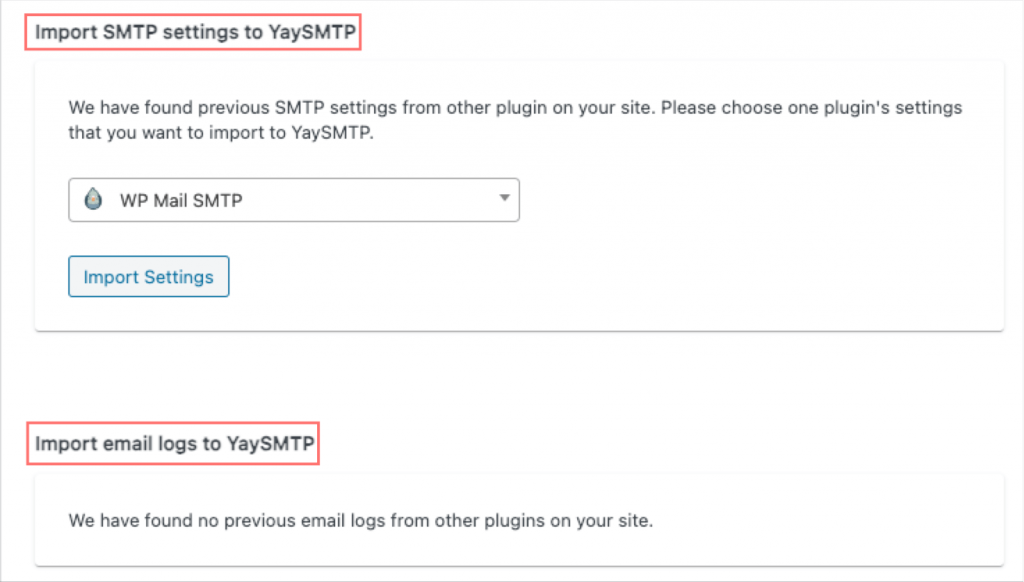Click the word "Import" in the email logs heading
1024x582 pixels.
[x=62, y=444]
